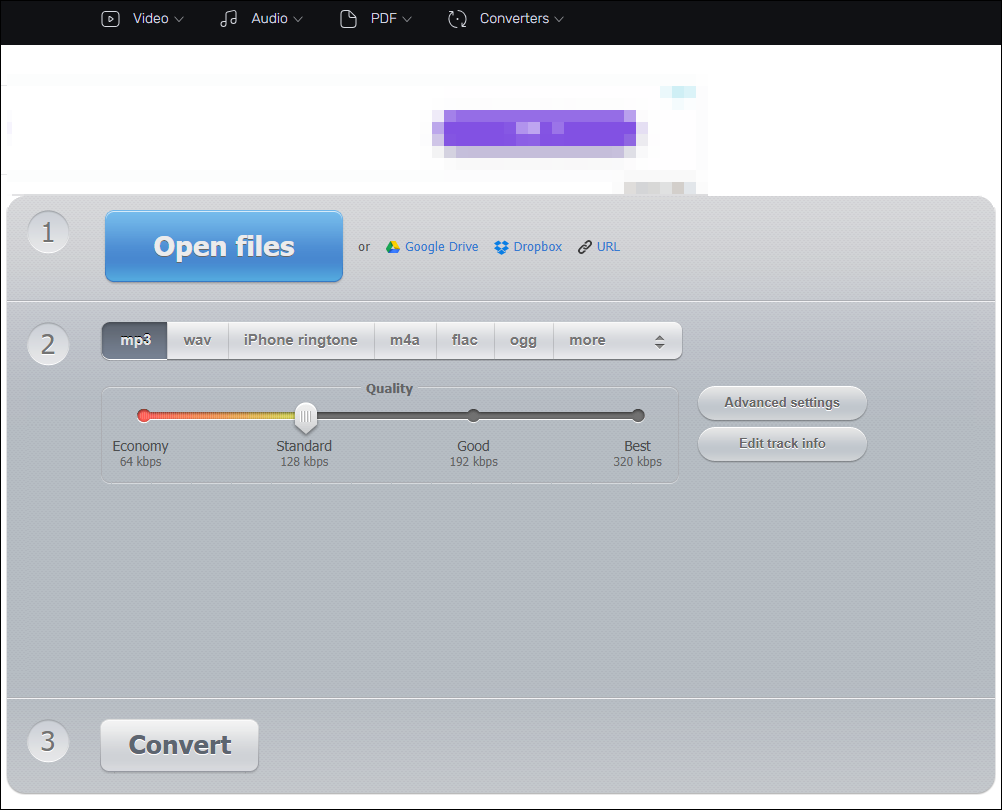
Task: Expand the Video menu chevron
Action: pyautogui.click(x=179, y=19)
